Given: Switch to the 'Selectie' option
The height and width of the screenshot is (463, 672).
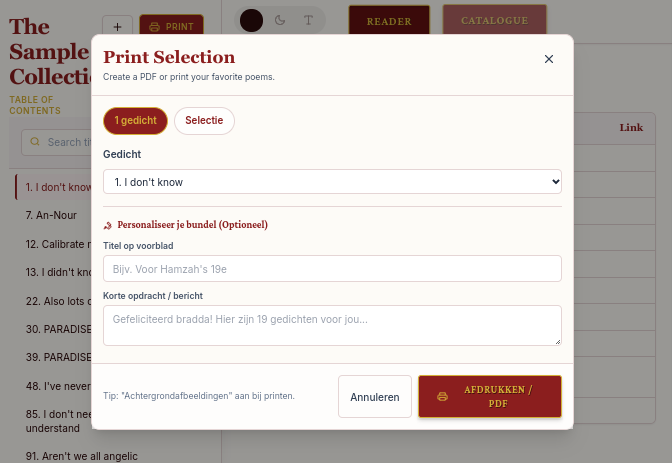Looking at the screenshot, I should [x=204, y=120].
